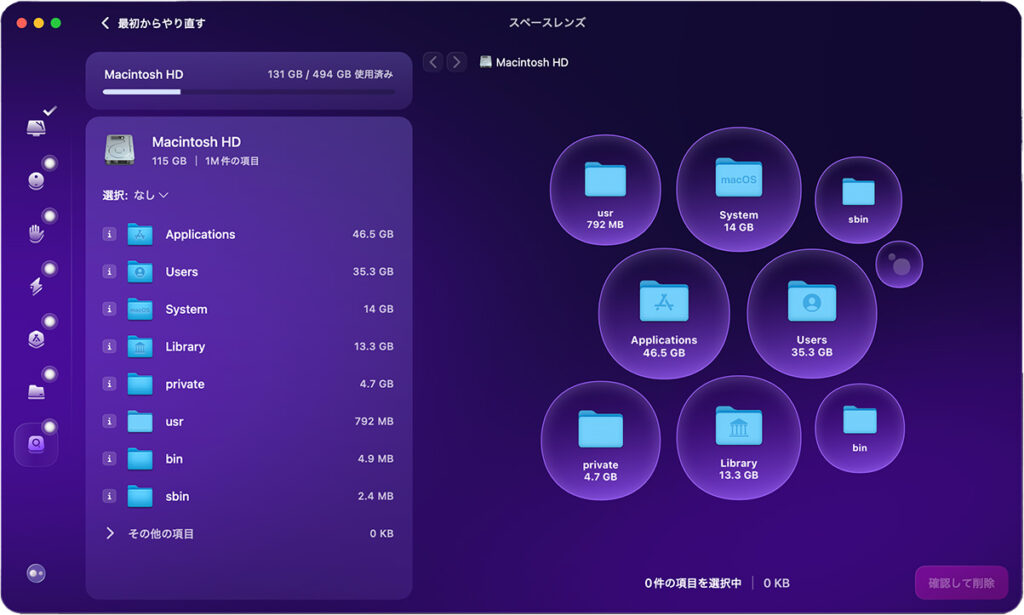Screen dimensions: 1024x615
Task: Open the bin bubble
Action: coord(859,428)
